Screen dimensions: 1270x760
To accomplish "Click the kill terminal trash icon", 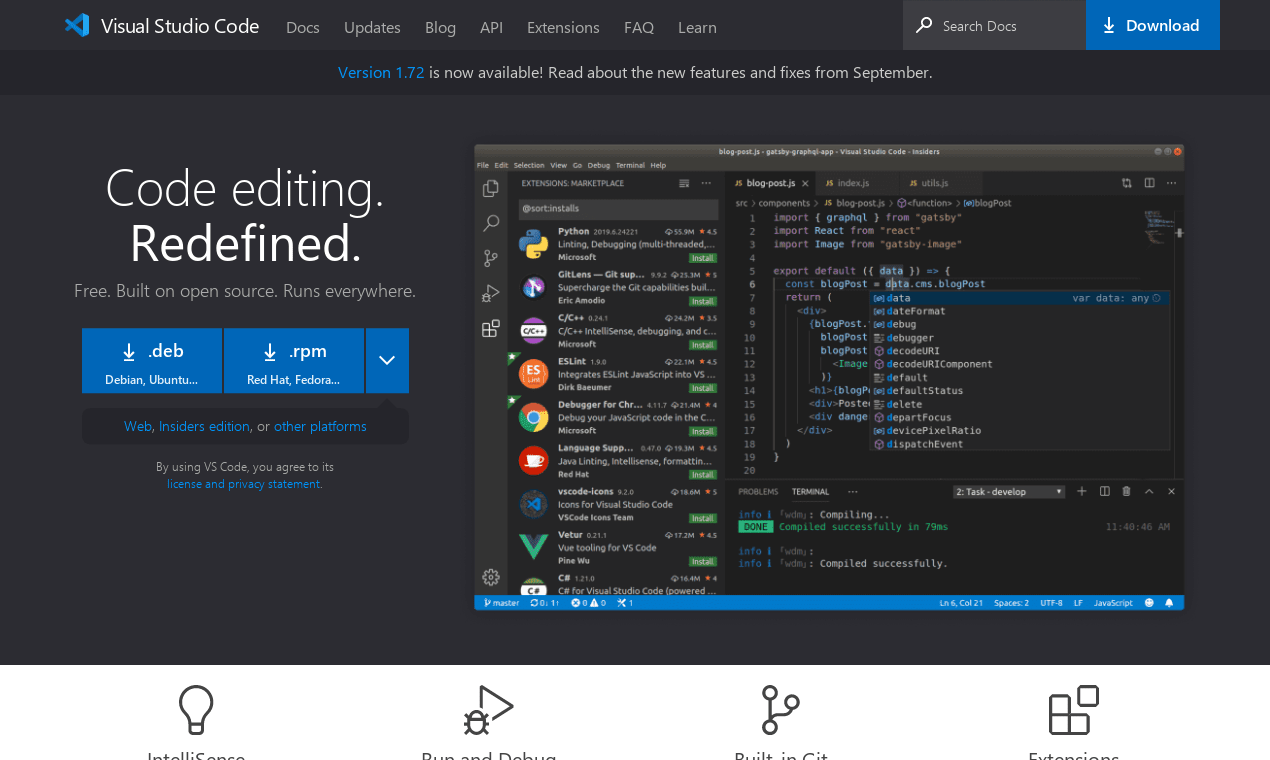I will pos(1126,491).
